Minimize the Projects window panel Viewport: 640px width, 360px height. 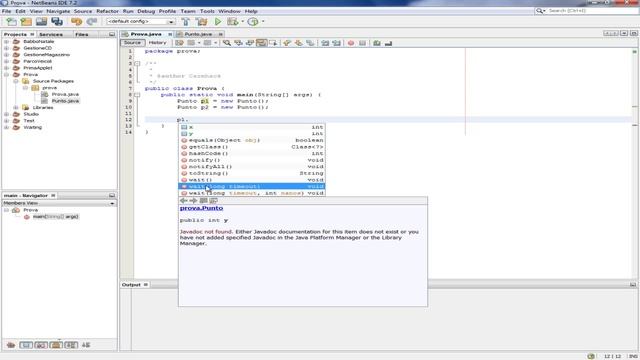[112, 34]
